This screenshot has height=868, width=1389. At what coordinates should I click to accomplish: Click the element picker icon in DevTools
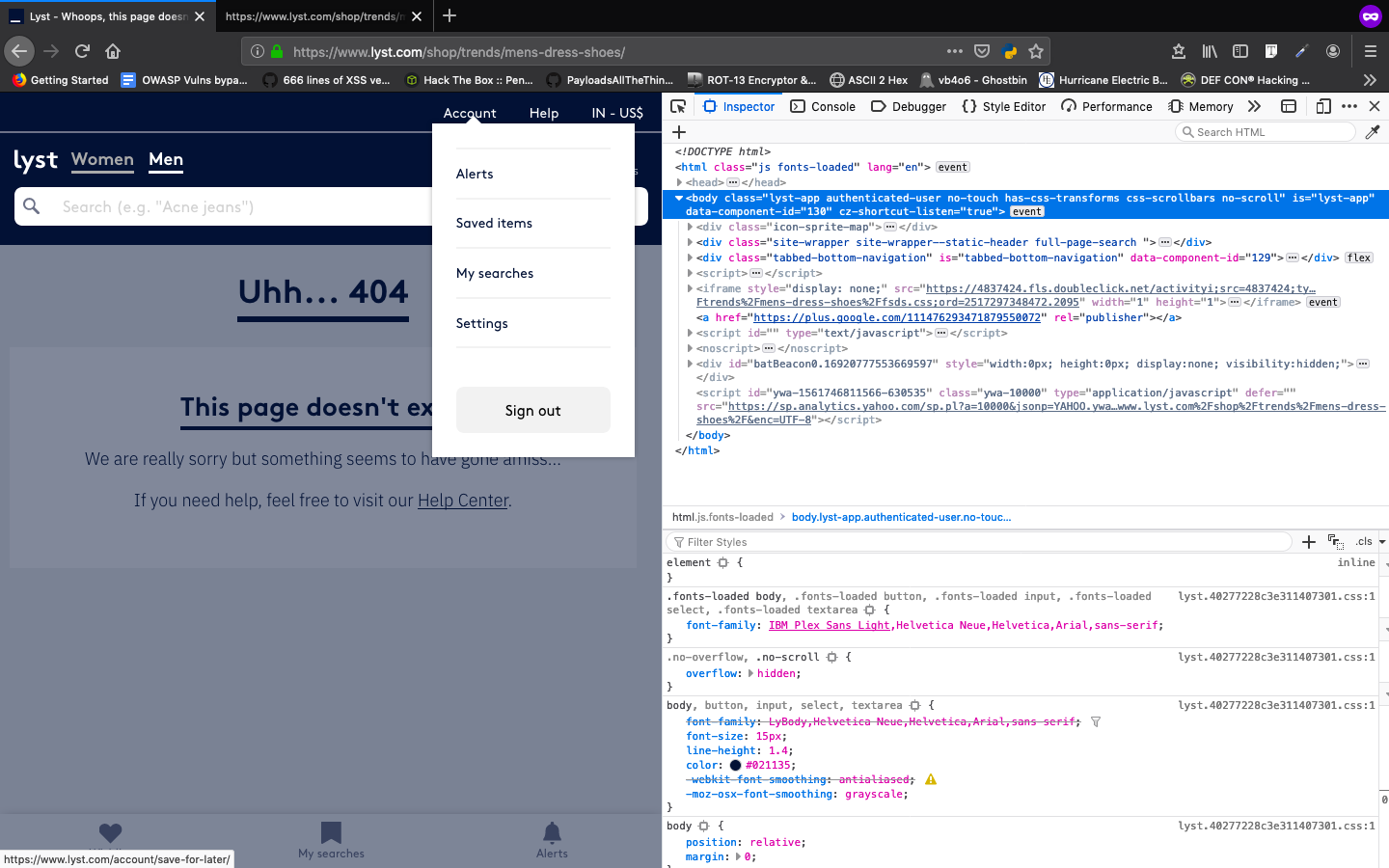678,106
